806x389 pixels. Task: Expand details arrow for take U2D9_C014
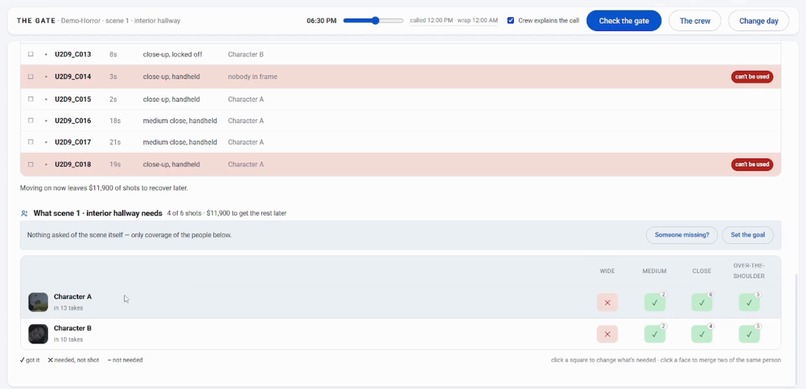click(x=45, y=77)
